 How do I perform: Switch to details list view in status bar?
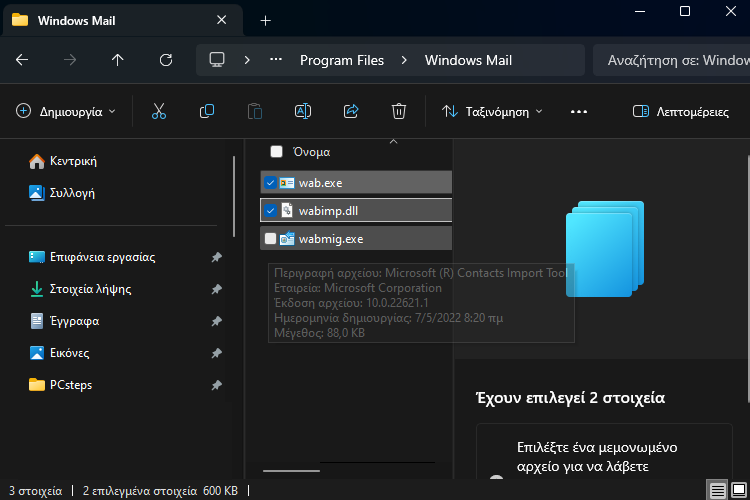point(717,490)
